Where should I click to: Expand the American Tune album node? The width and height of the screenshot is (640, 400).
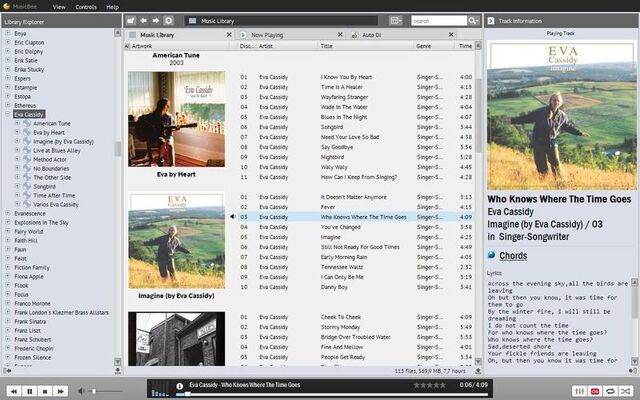17,123
